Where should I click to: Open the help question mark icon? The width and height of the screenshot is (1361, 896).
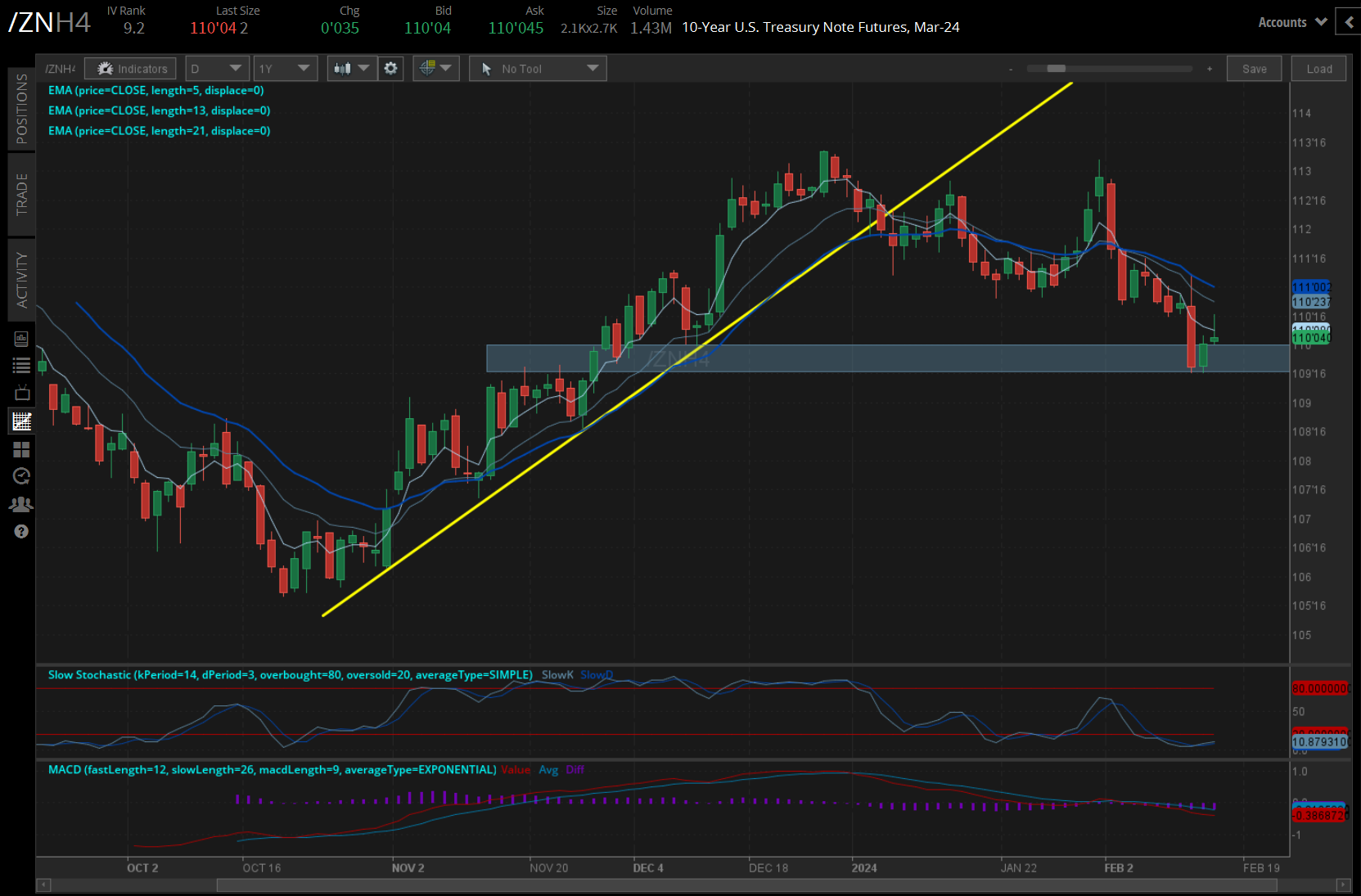22,530
